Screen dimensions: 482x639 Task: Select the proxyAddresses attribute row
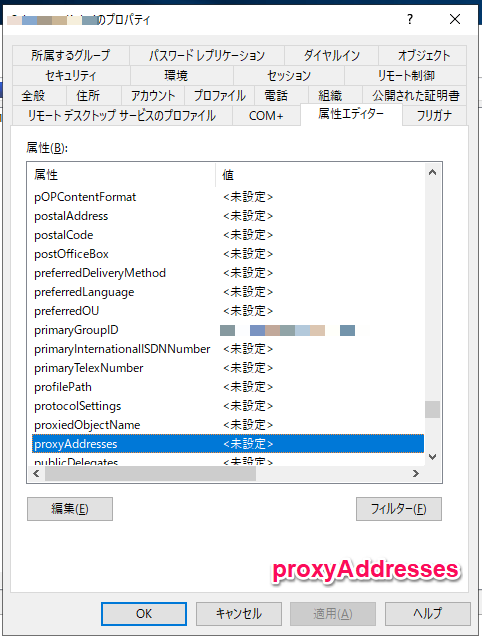coord(228,444)
